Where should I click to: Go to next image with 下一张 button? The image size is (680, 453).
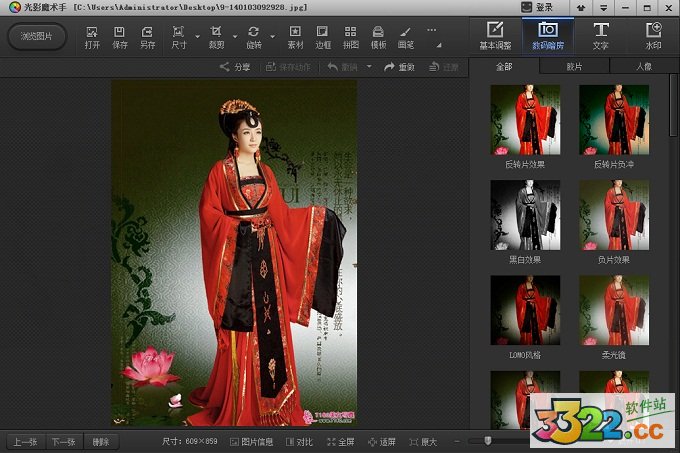point(64,441)
